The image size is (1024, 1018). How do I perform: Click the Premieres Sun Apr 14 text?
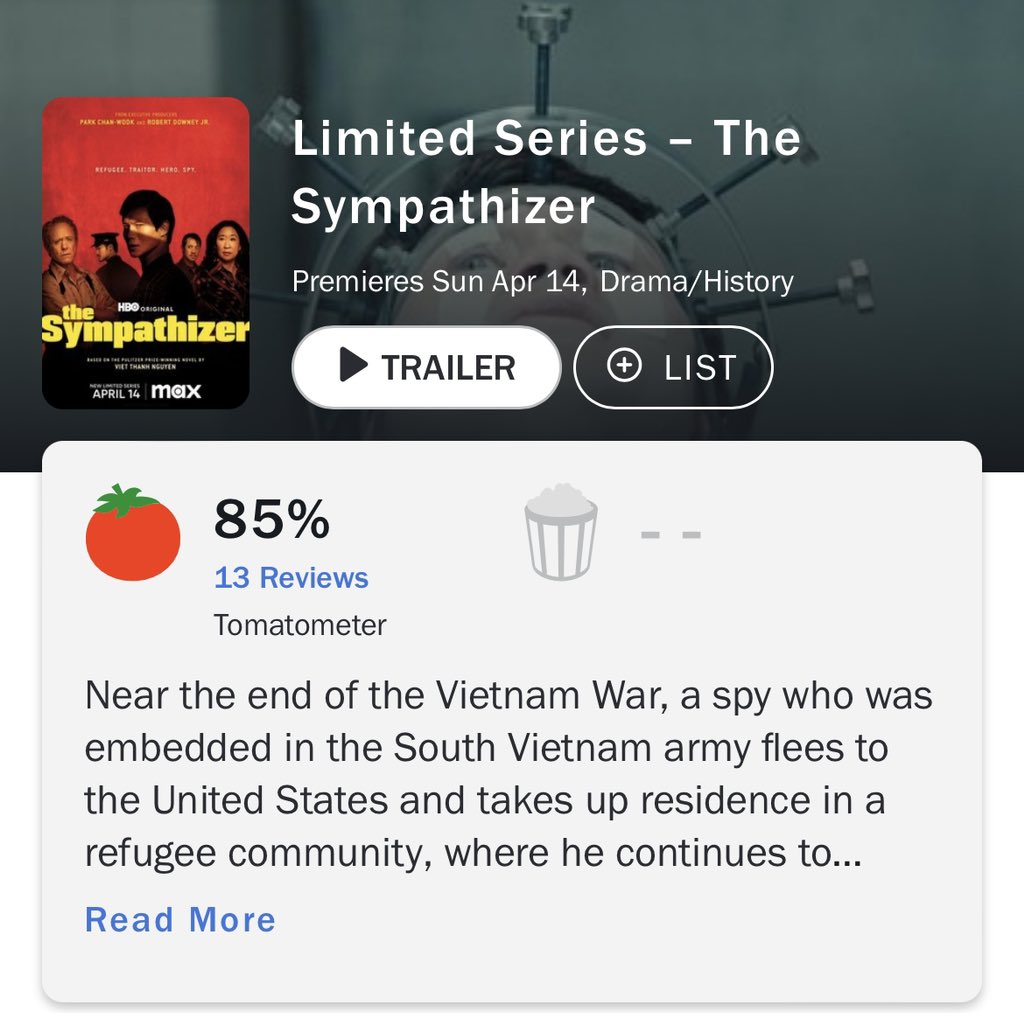point(438,281)
